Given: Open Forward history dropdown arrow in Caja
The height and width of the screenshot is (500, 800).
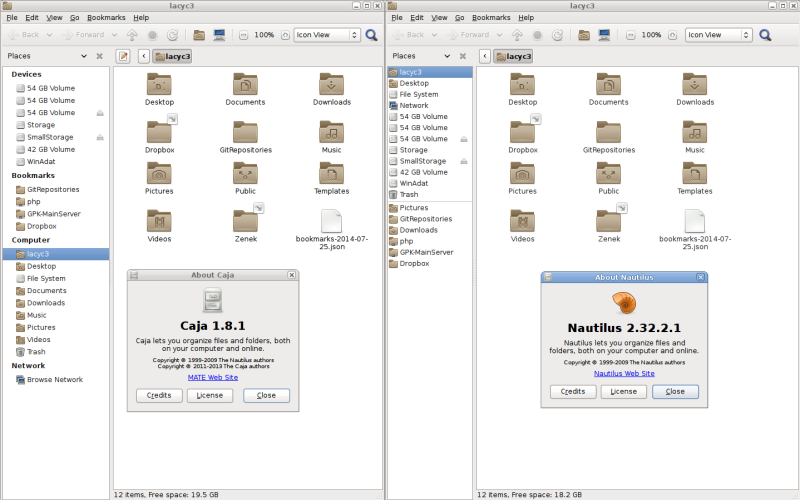Looking at the screenshot, I should [114, 35].
